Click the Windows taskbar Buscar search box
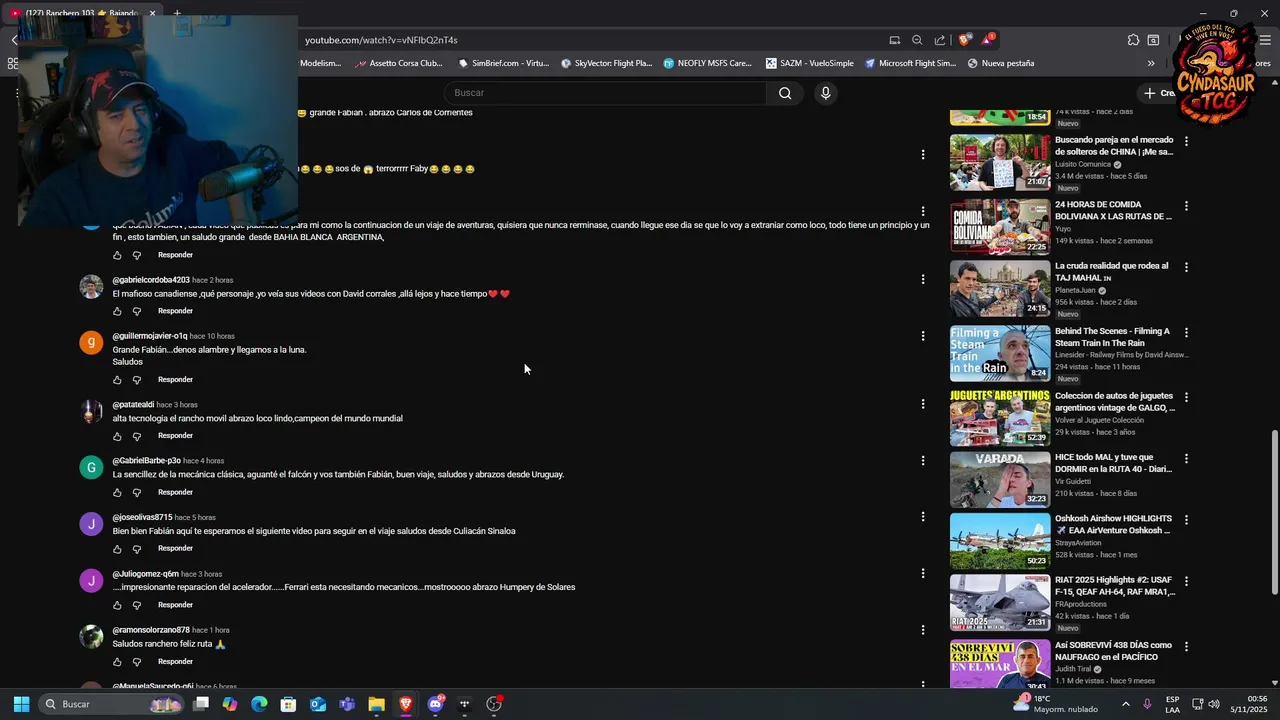 (112, 704)
